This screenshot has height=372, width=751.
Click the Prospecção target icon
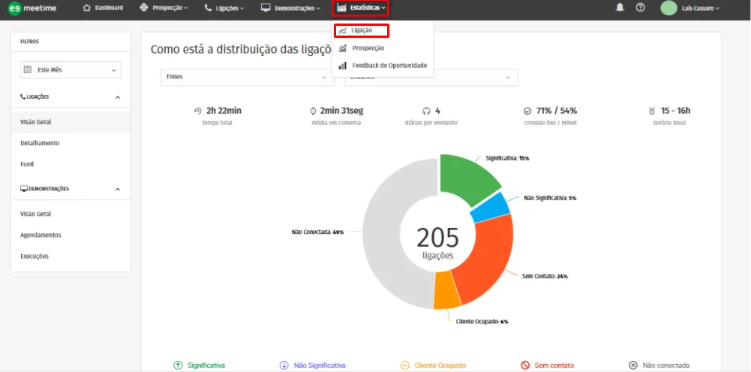[144, 8]
